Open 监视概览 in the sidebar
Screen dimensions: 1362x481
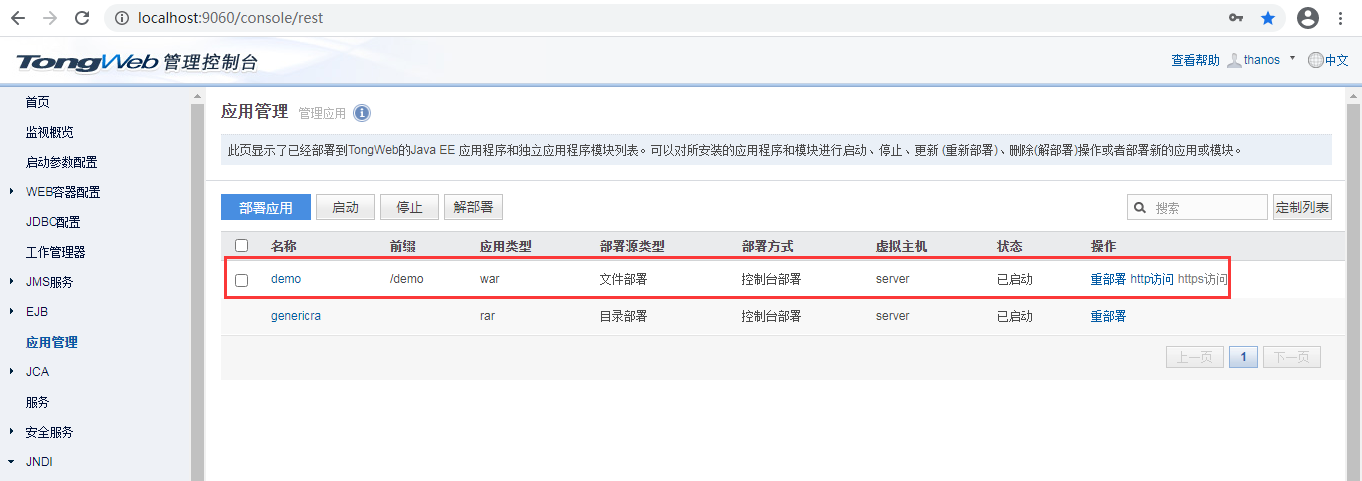click(49, 132)
